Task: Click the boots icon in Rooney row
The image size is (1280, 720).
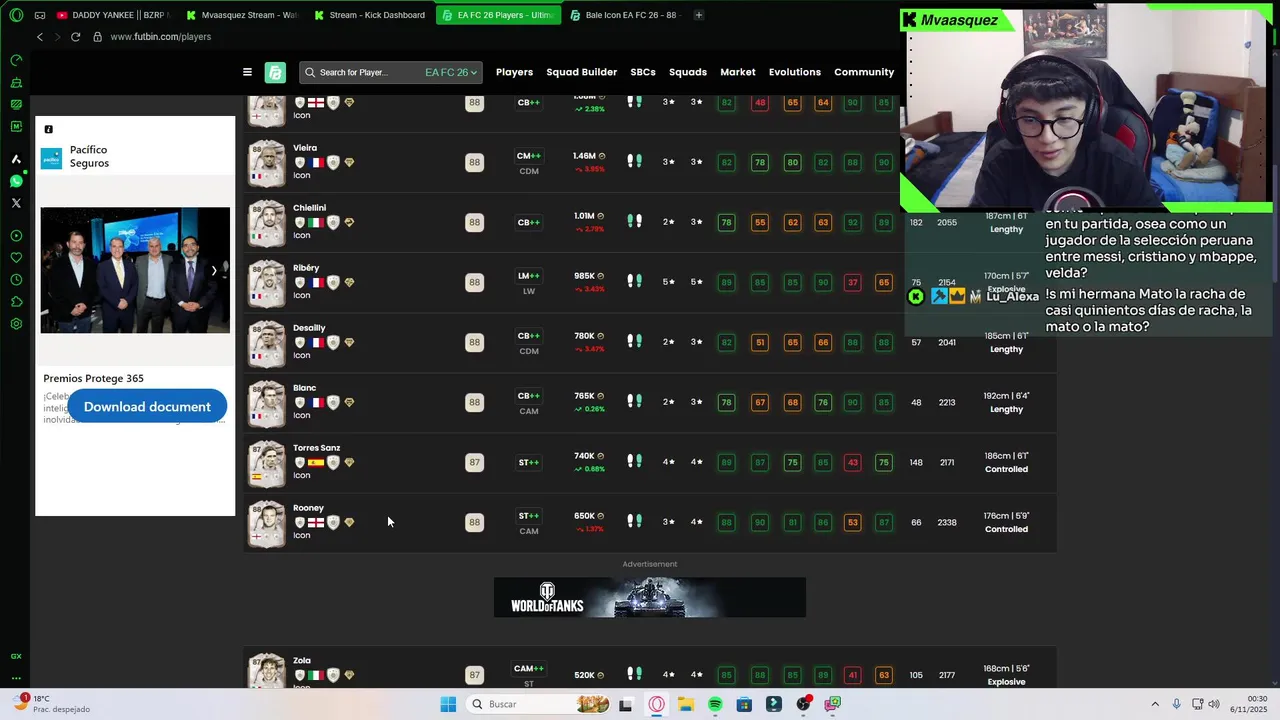Action: point(634,521)
